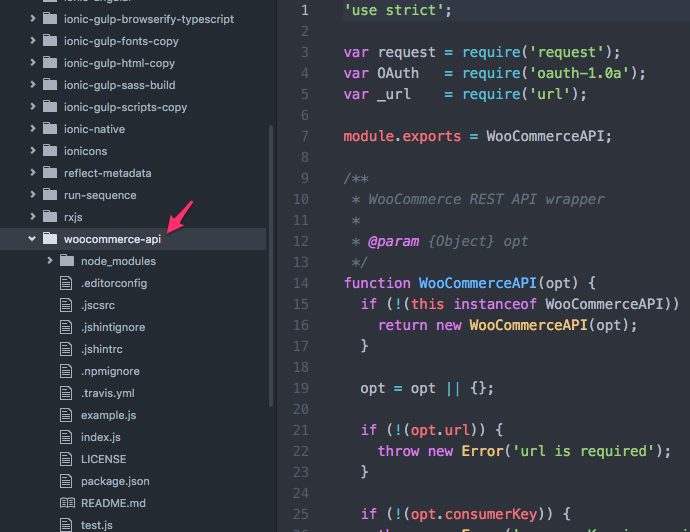Viewport: 690px width, 532px height.
Task: Click the ionic-gulp-sass-build folder icon
Action: [50, 84]
